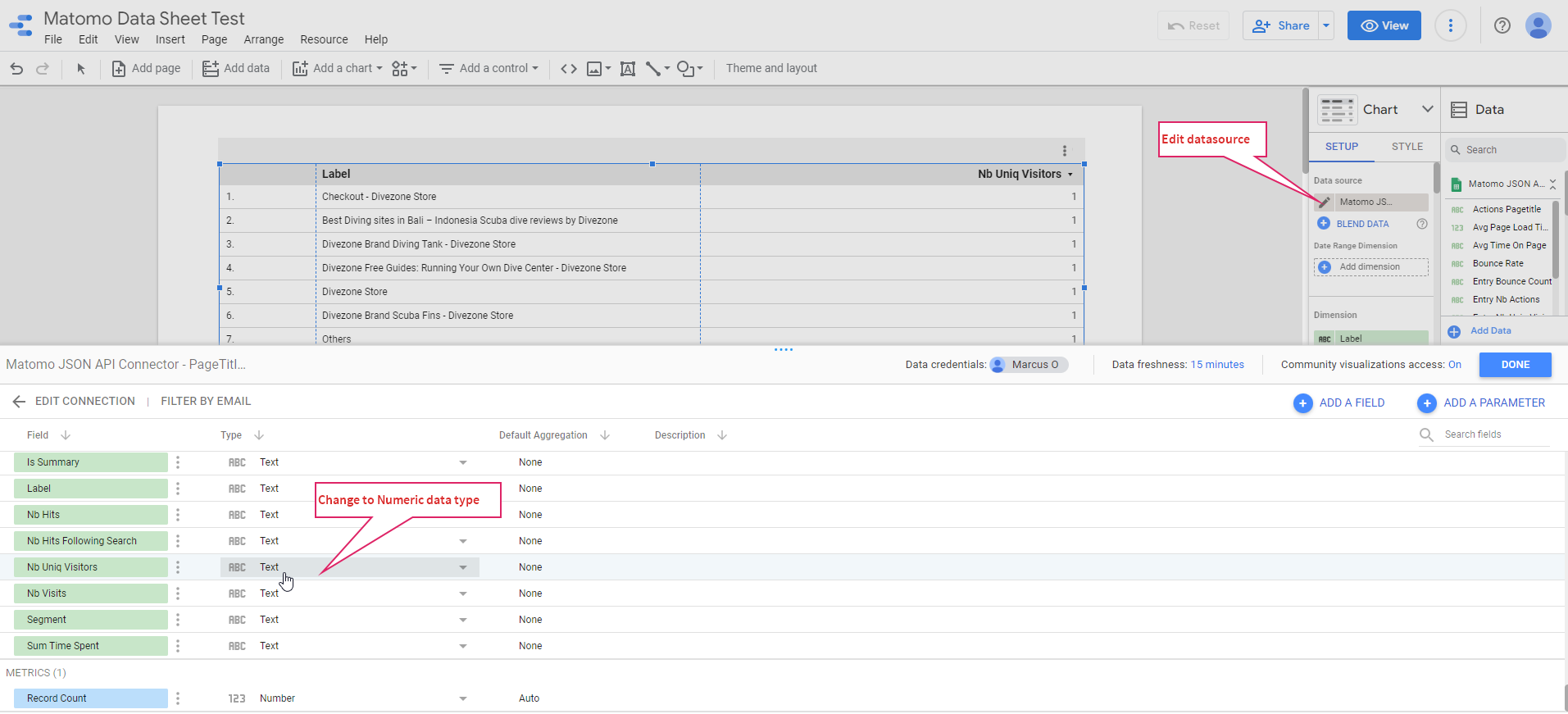Select the Nb Hits Following Search field chip
This screenshot has width=1568, height=714.
[91, 541]
